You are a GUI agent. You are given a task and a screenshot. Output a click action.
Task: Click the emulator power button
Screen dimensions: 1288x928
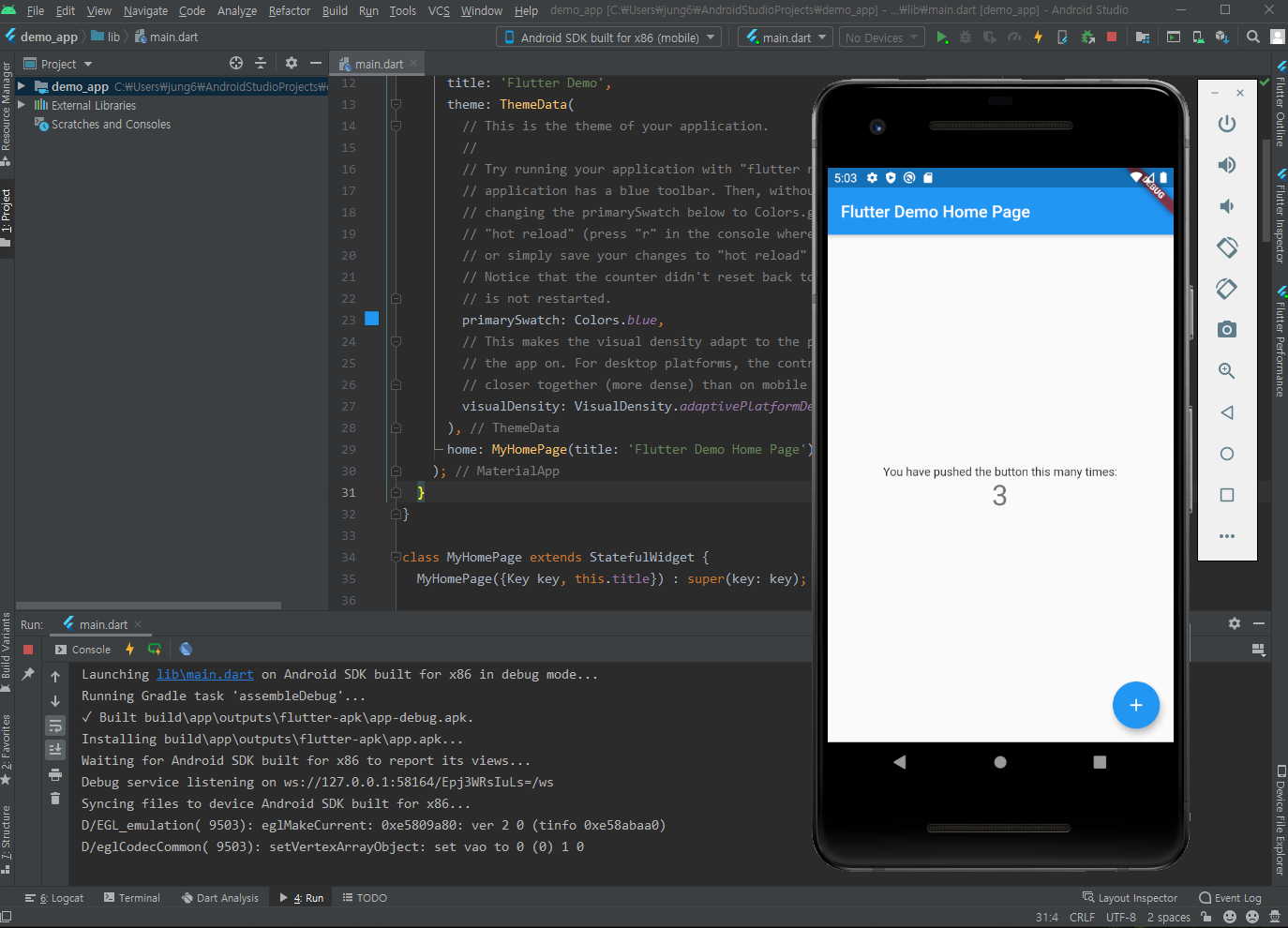pos(1226,124)
